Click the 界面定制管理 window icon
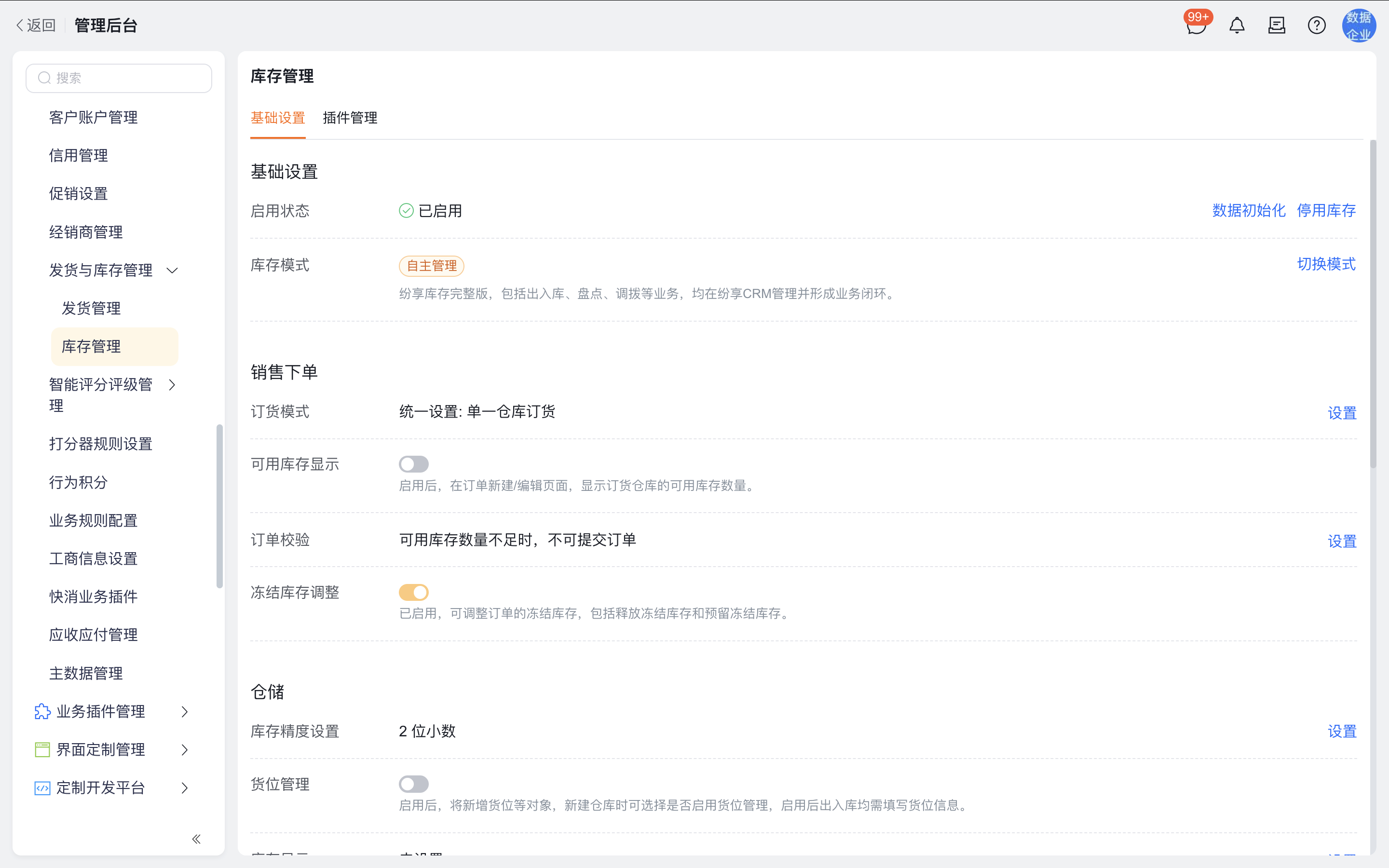The width and height of the screenshot is (1389, 868). pos(42,750)
